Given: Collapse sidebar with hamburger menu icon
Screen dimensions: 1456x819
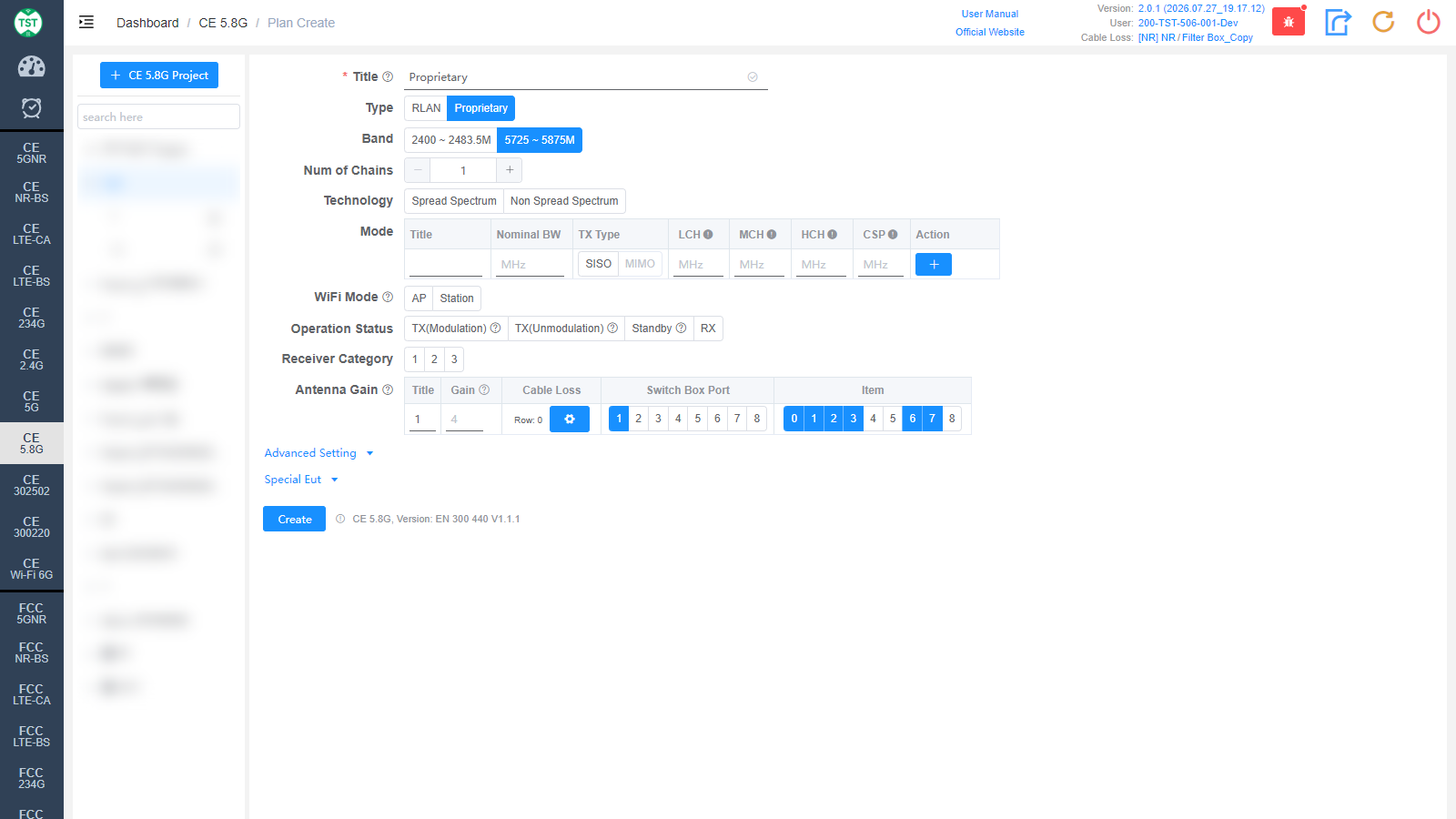Looking at the screenshot, I should [x=86, y=23].
